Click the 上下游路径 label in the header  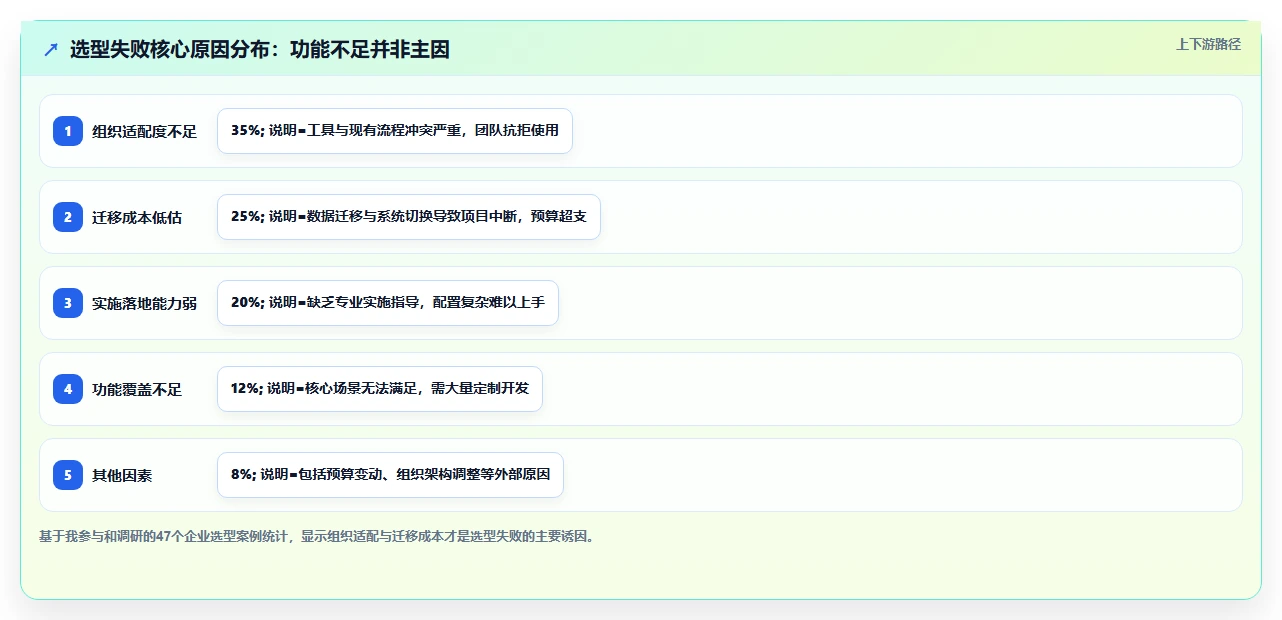tap(1209, 44)
